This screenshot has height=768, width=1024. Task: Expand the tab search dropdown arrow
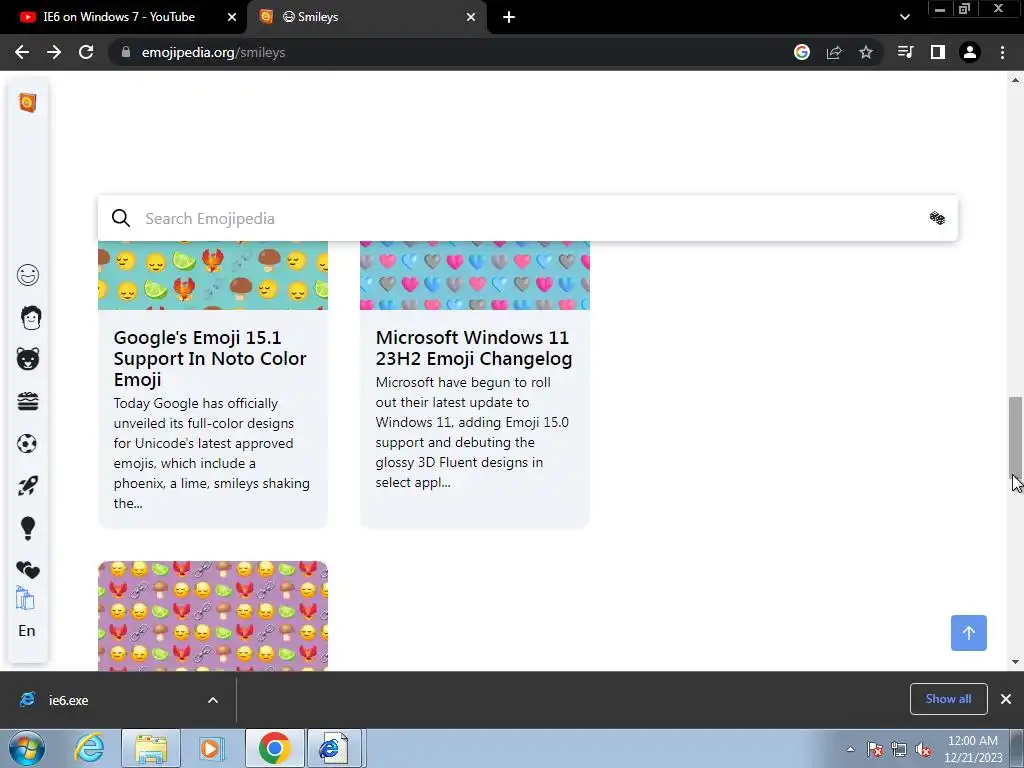[x=904, y=17]
